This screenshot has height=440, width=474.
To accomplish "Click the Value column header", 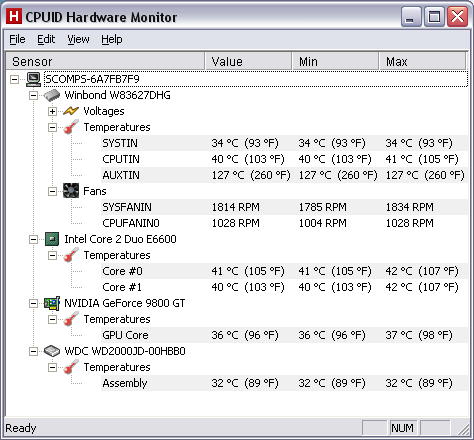I will pos(248,61).
